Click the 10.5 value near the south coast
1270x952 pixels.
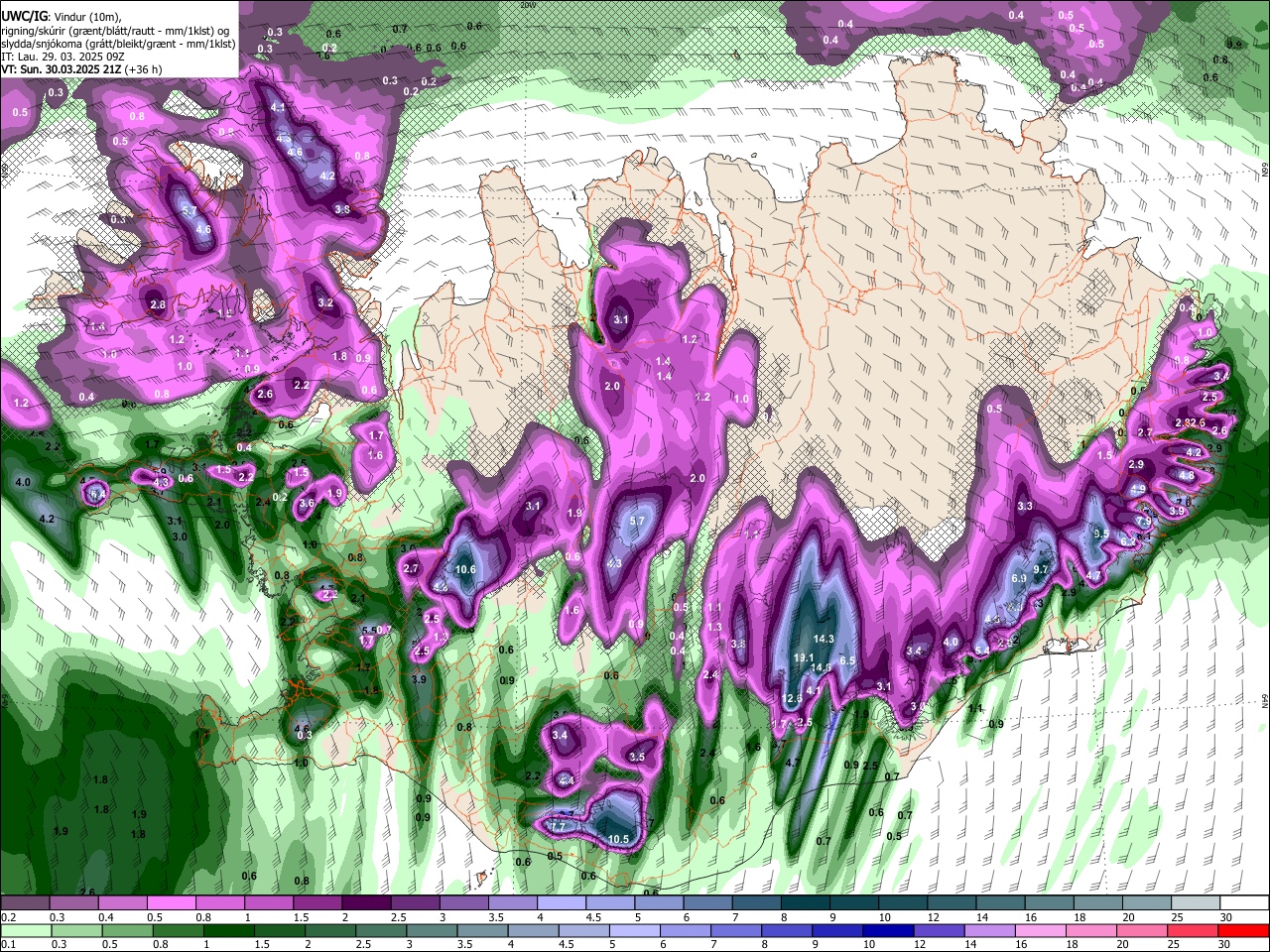tap(618, 839)
